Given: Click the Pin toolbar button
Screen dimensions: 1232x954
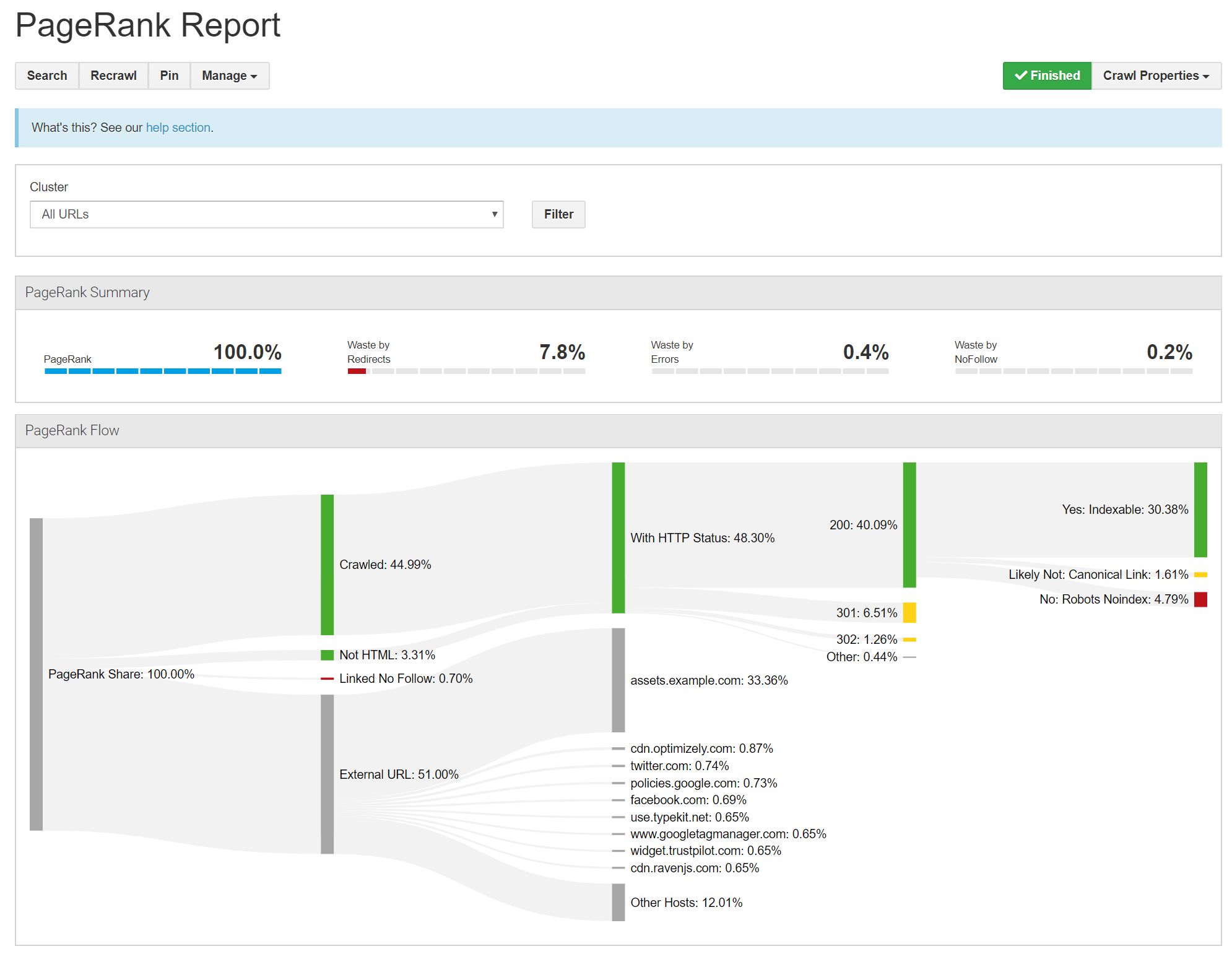Looking at the screenshot, I should (169, 76).
